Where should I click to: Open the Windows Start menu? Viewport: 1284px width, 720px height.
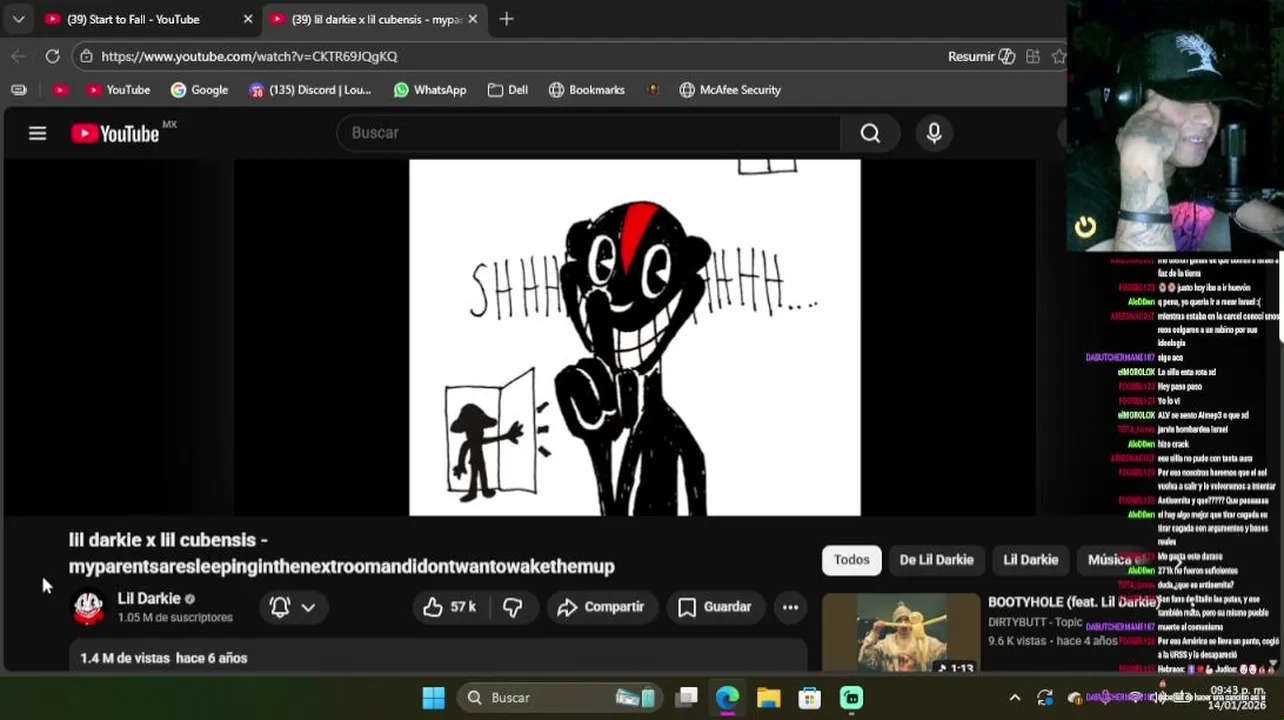pos(433,698)
